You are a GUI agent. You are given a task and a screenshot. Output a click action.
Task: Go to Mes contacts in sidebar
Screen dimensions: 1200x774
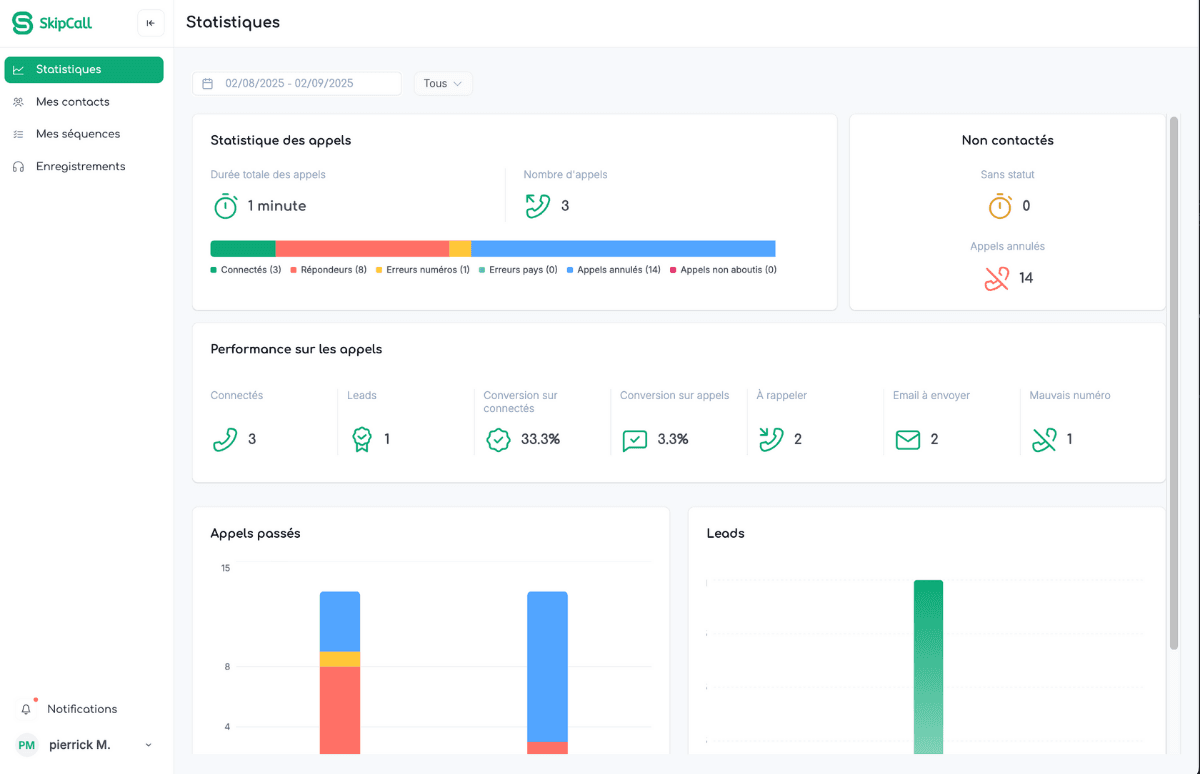point(72,102)
